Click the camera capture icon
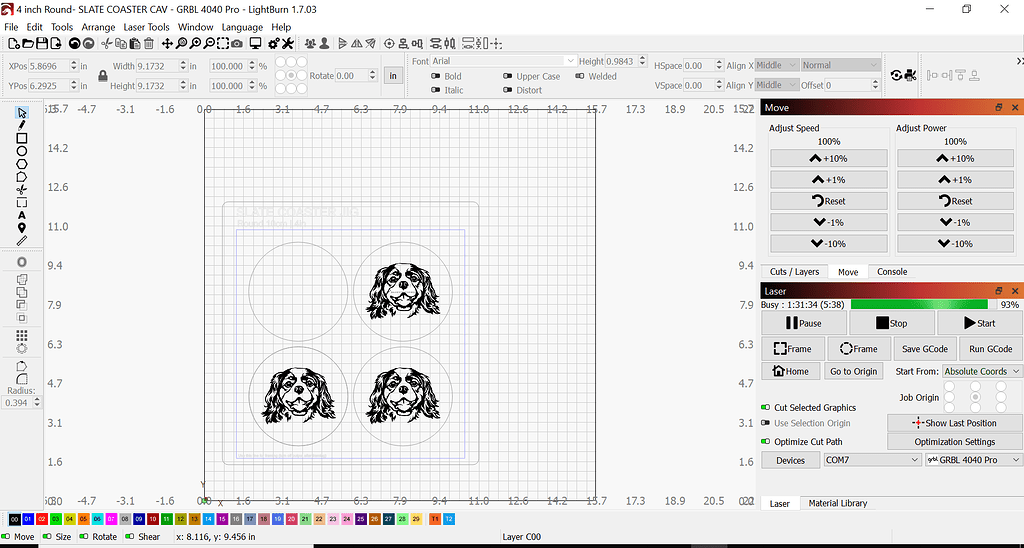The width and height of the screenshot is (1024, 548). click(x=236, y=44)
